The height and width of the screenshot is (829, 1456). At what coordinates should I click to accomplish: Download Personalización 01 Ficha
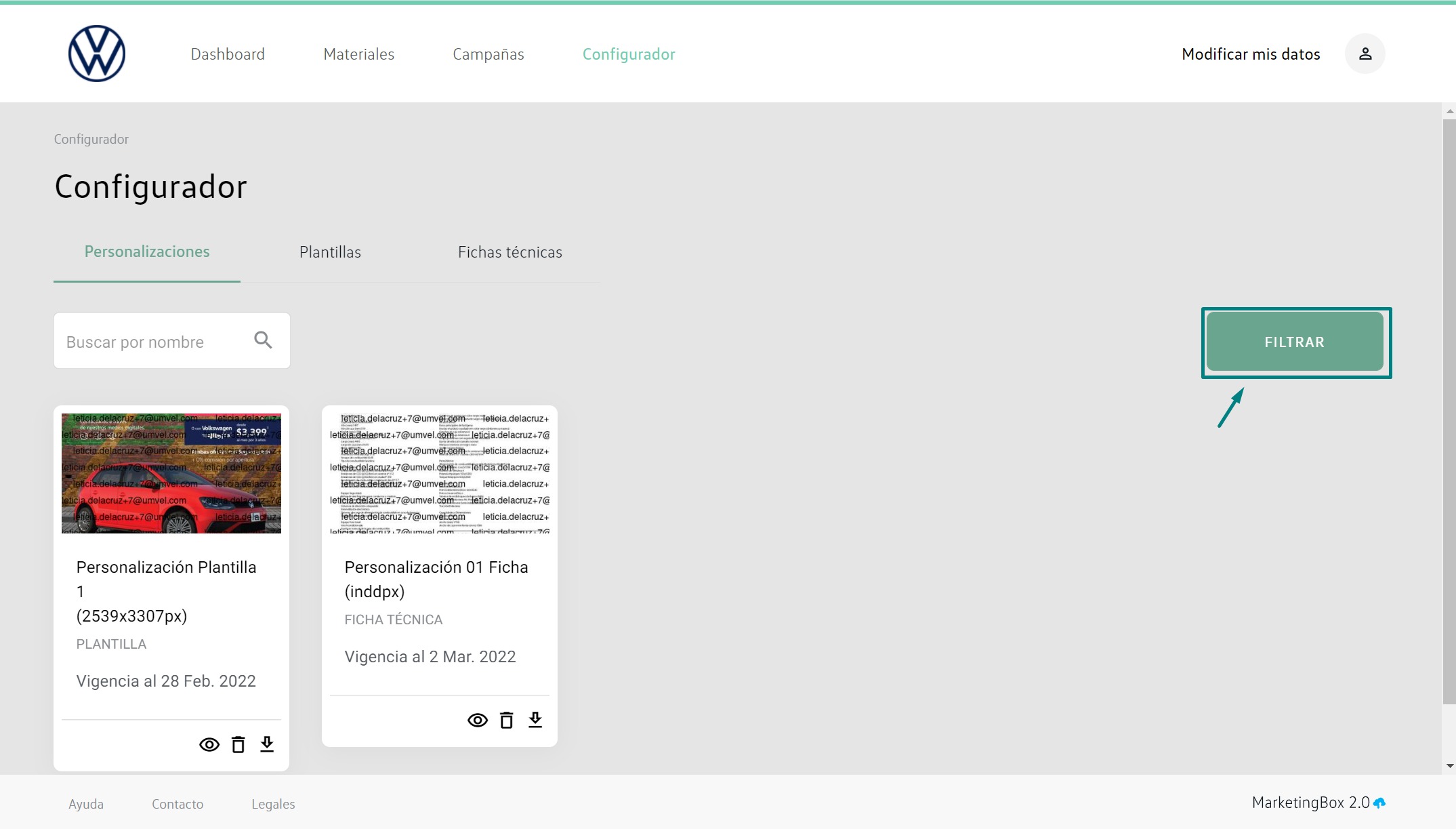(x=535, y=720)
